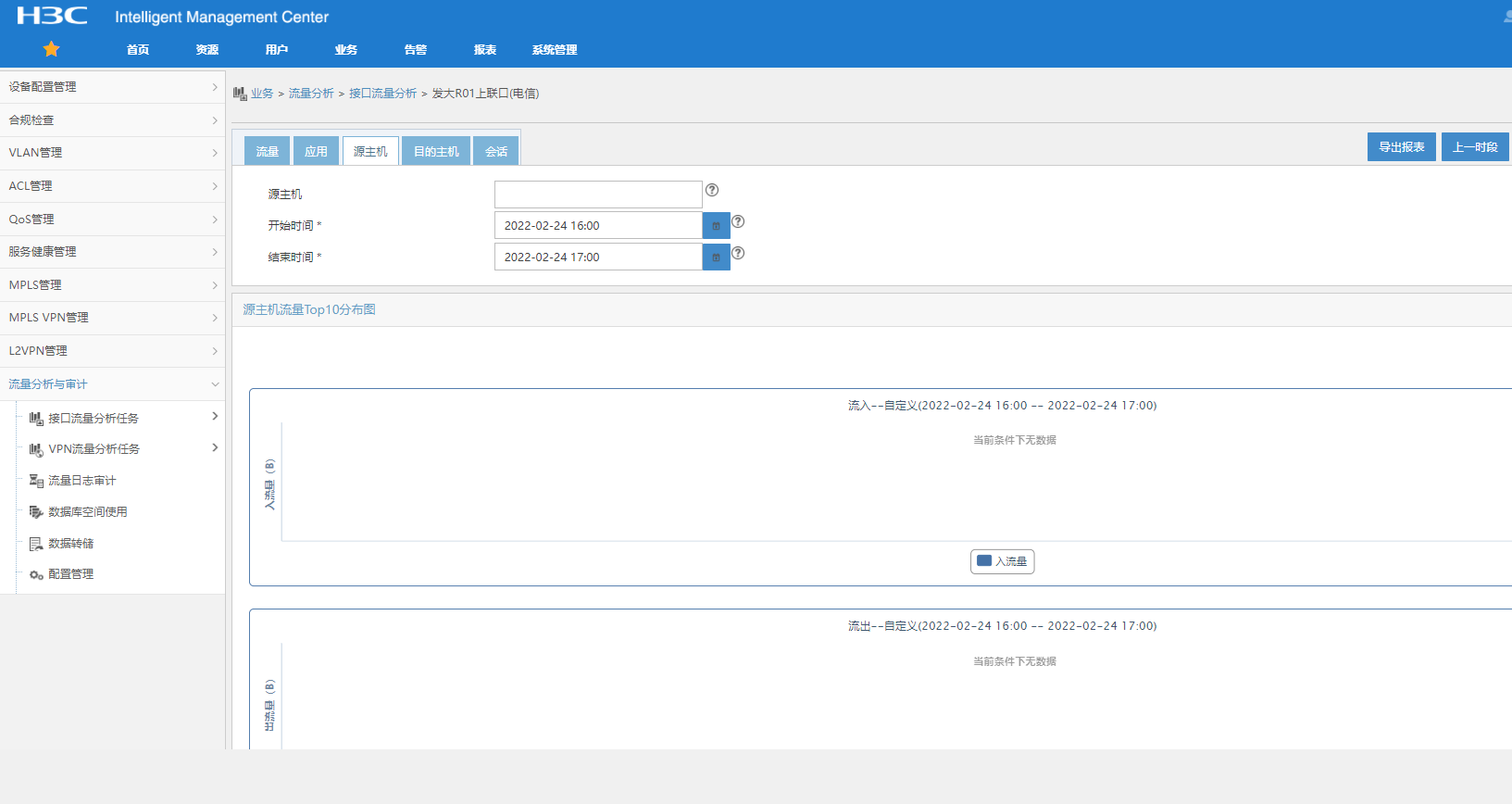This screenshot has height=804, width=1512.
Task: Click the 上一时段 button
Action: 1475,147
